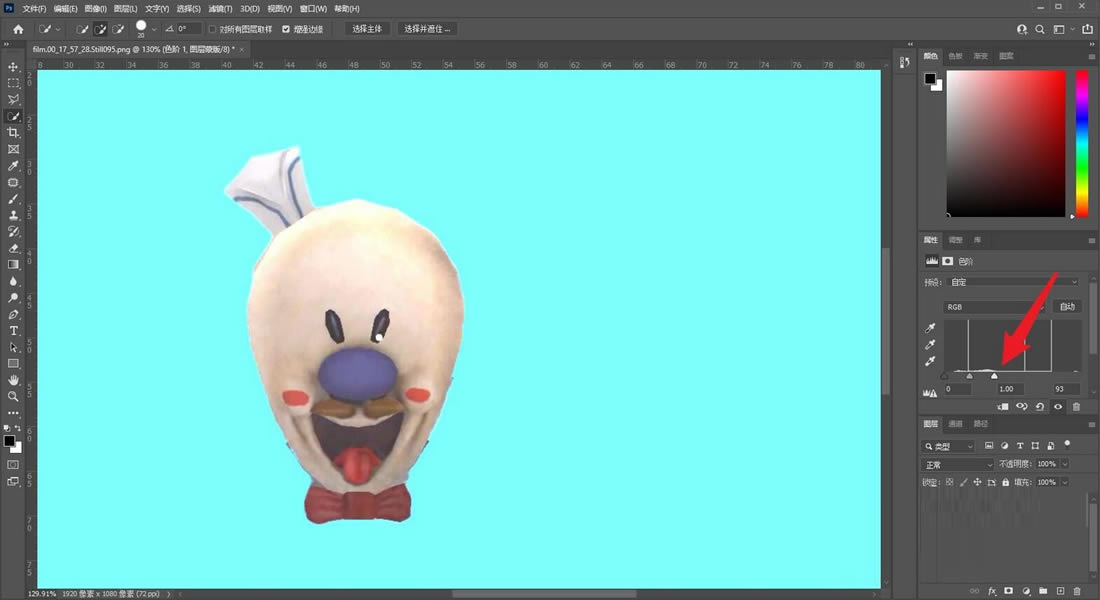The height and width of the screenshot is (600, 1100).
Task: Open the 滤镜(T) menu
Action: (220, 9)
